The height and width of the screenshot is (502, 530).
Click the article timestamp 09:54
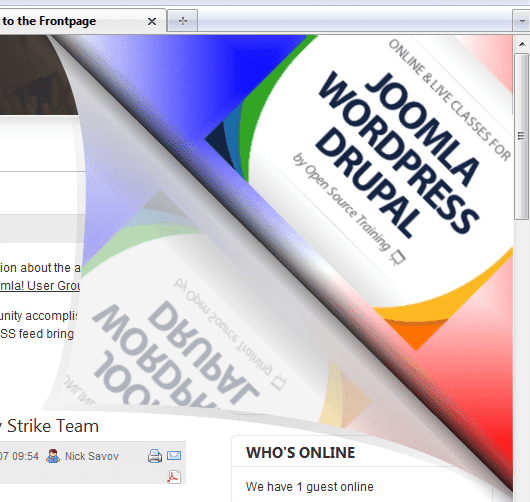25,456
